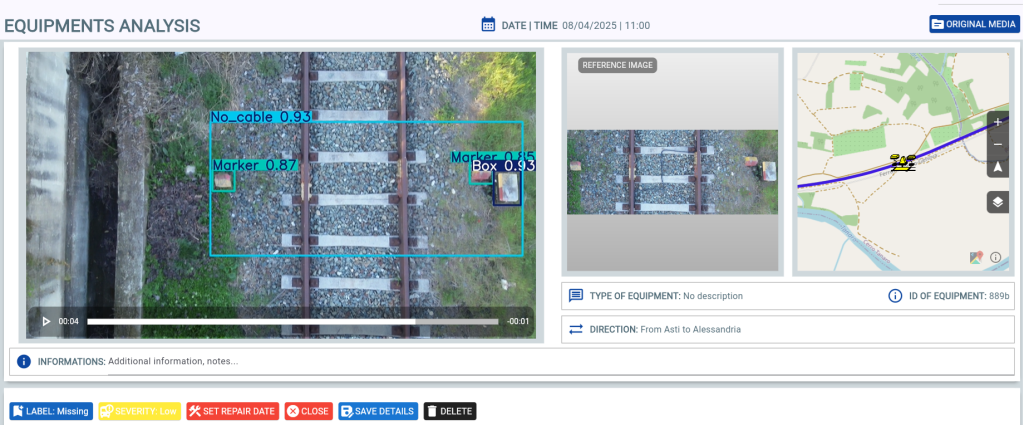1024x425 pixels.
Task: Click Set Repair Date button
Action: [232, 411]
